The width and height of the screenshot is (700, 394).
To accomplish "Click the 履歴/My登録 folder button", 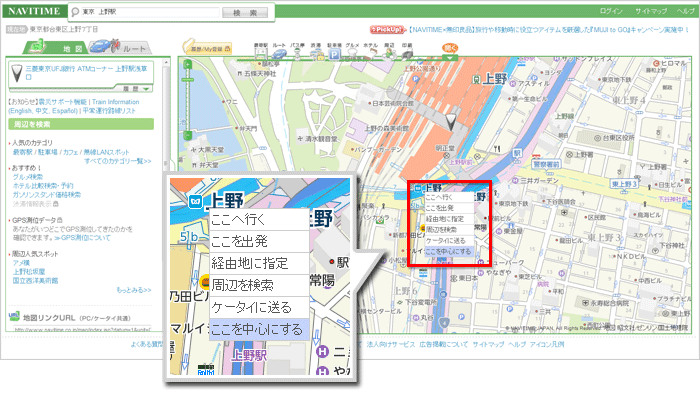I will coord(207,48).
